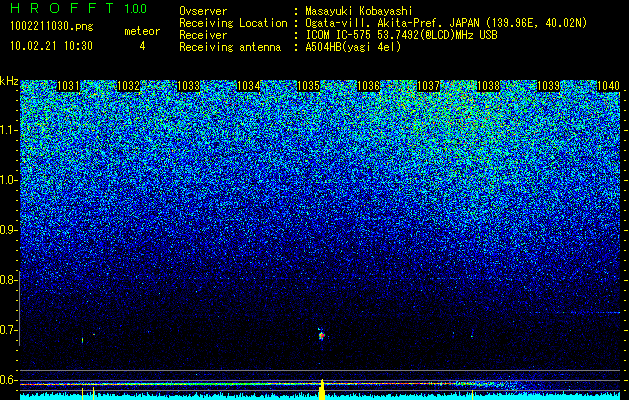
Task: Click the 0.7 kHz axis tick label
Action: point(9,330)
